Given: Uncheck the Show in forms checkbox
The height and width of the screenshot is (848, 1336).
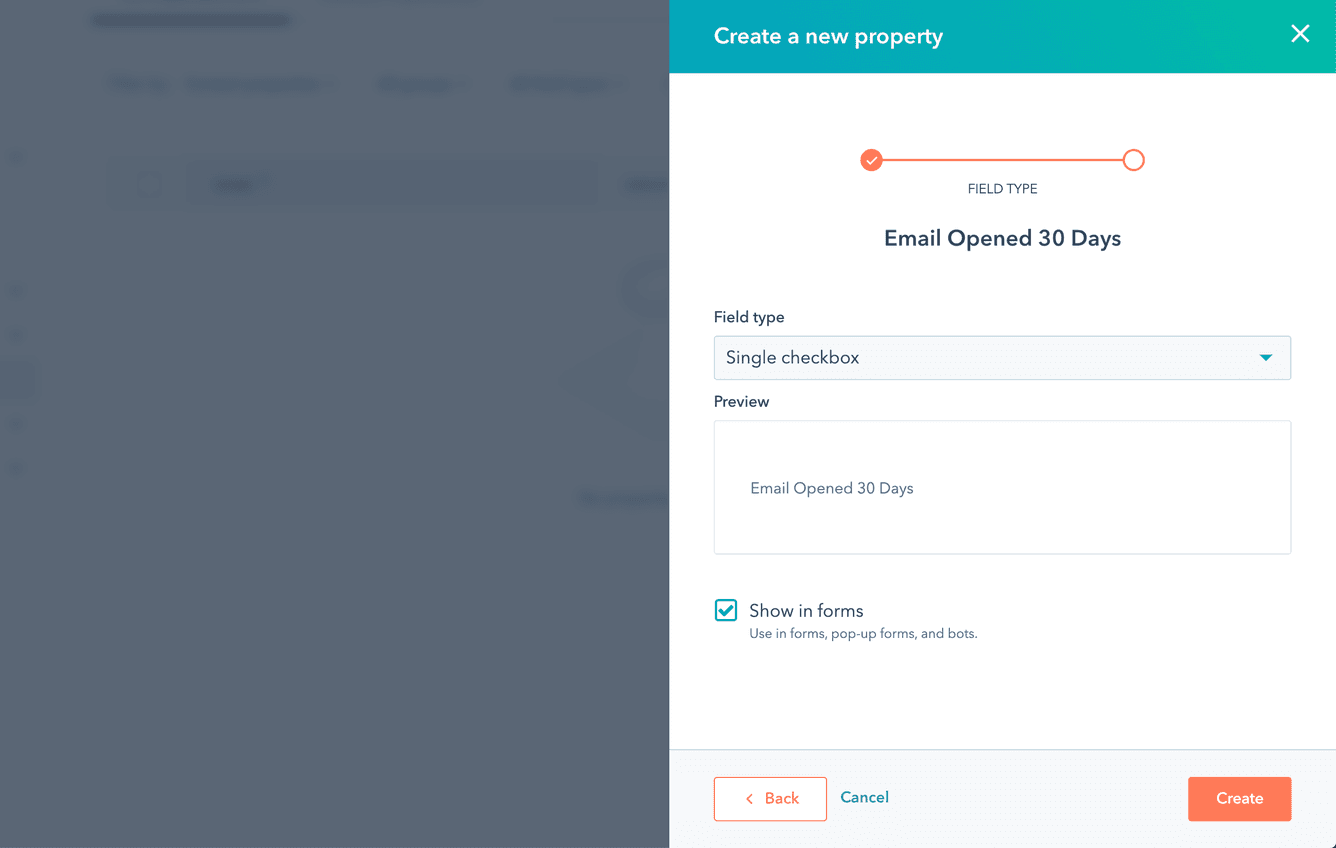Looking at the screenshot, I should [725, 610].
